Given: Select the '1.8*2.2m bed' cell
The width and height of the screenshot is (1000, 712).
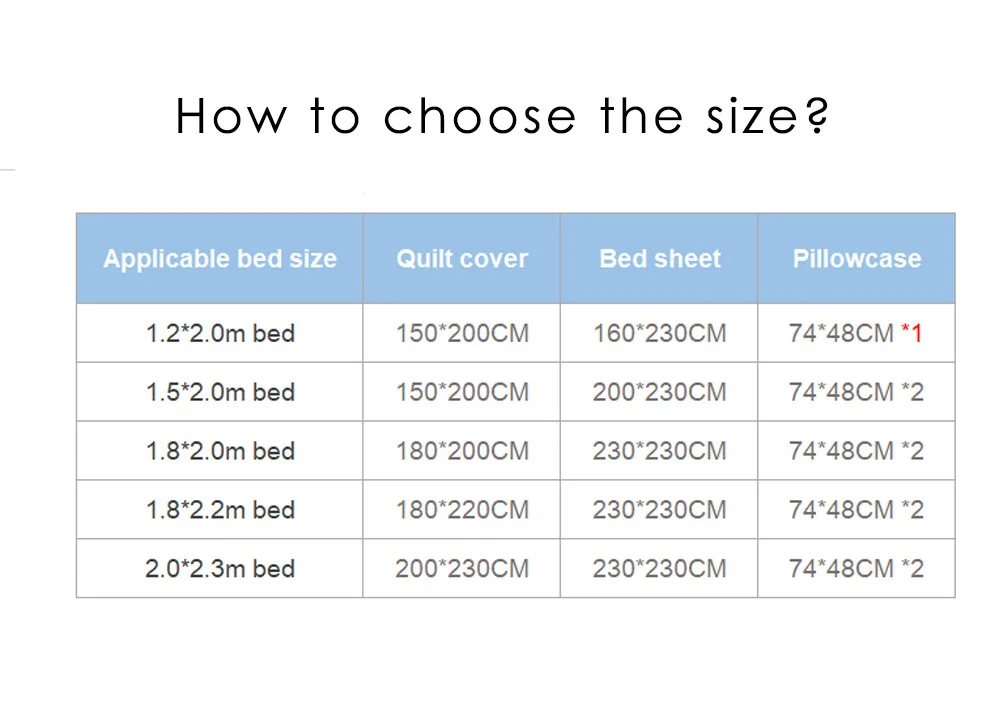Looking at the screenshot, I should (220, 510).
